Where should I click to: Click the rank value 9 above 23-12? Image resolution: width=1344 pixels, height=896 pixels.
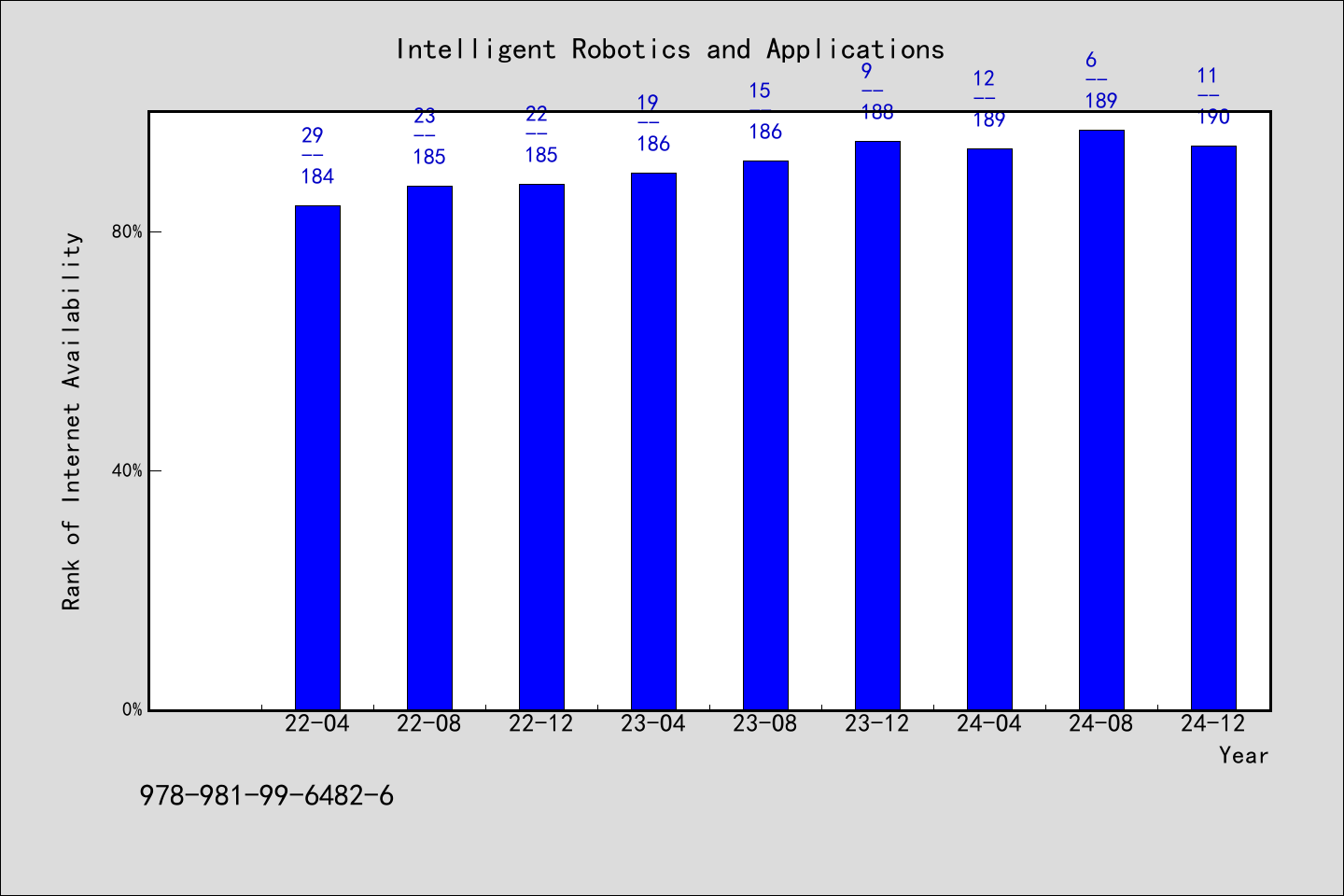click(866, 71)
